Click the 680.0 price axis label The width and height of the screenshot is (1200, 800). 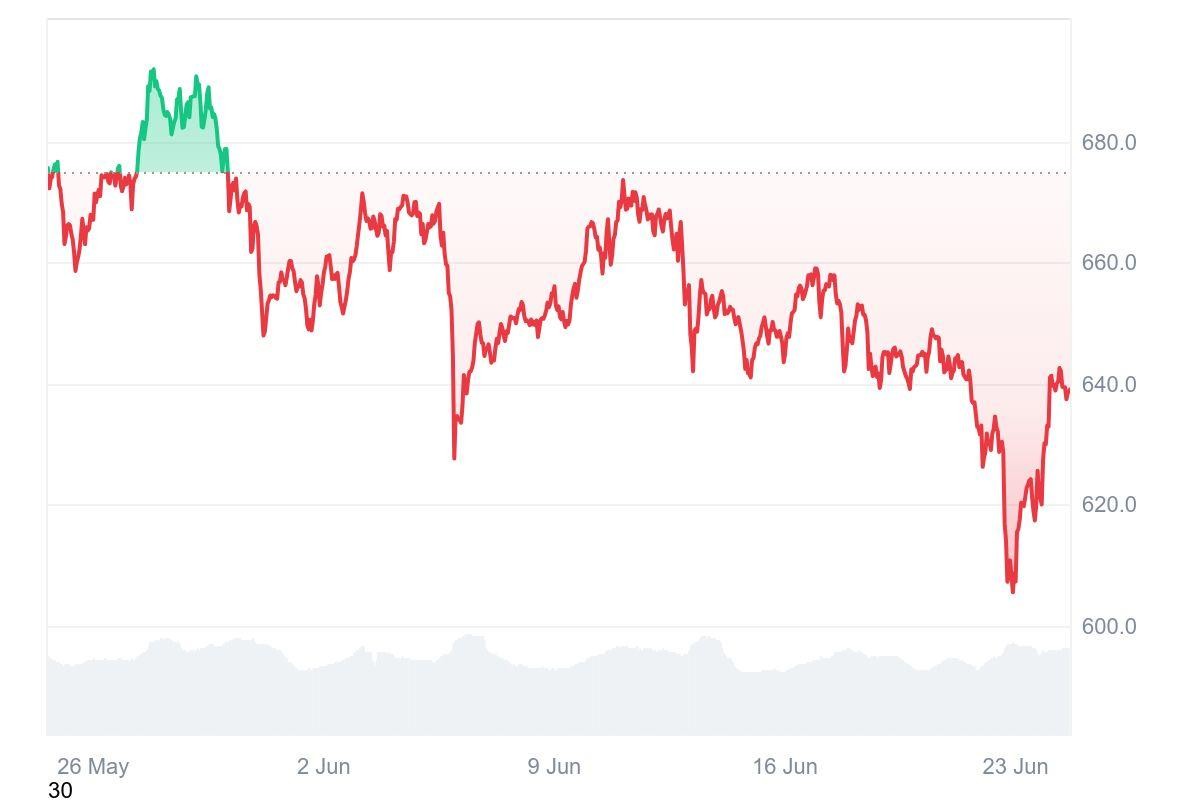[1108, 142]
